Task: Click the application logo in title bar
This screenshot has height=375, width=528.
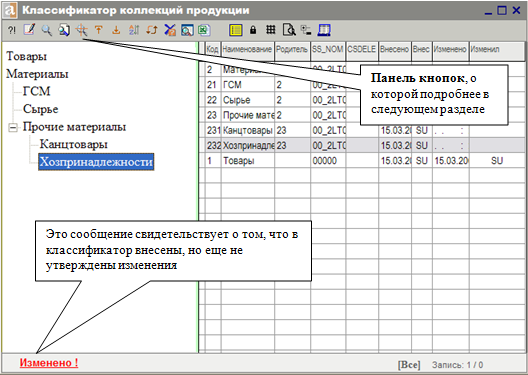Action: 10,10
